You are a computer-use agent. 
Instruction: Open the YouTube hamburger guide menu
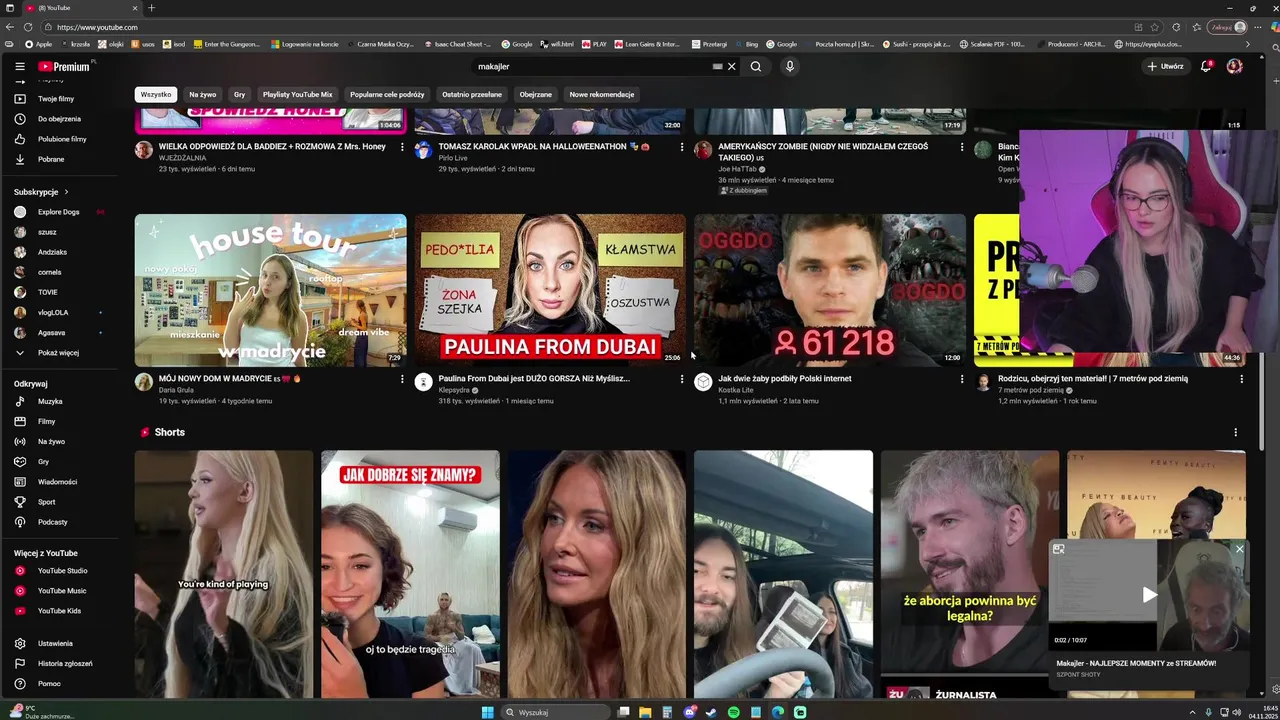[x=19, y=66]
